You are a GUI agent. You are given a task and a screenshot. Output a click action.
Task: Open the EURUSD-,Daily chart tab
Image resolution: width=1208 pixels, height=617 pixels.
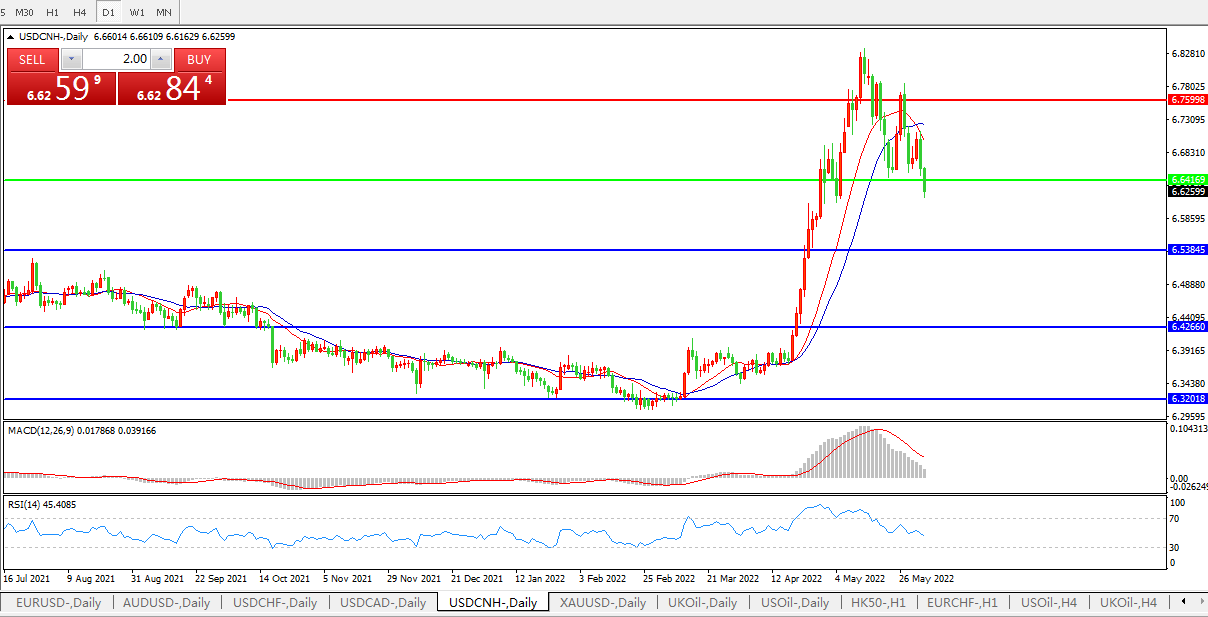pos(58,602)
